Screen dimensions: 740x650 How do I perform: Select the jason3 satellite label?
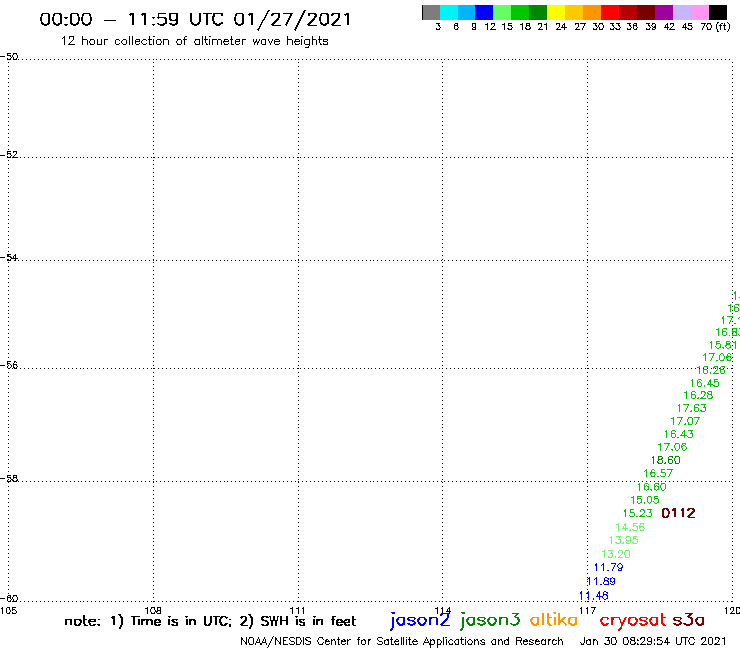(490, 620)
